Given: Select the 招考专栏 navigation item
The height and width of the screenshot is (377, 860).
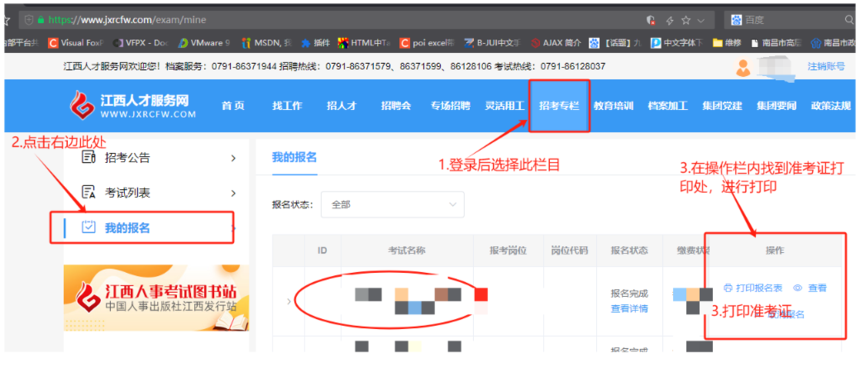Looking at the screenshot, I should 559,106.
